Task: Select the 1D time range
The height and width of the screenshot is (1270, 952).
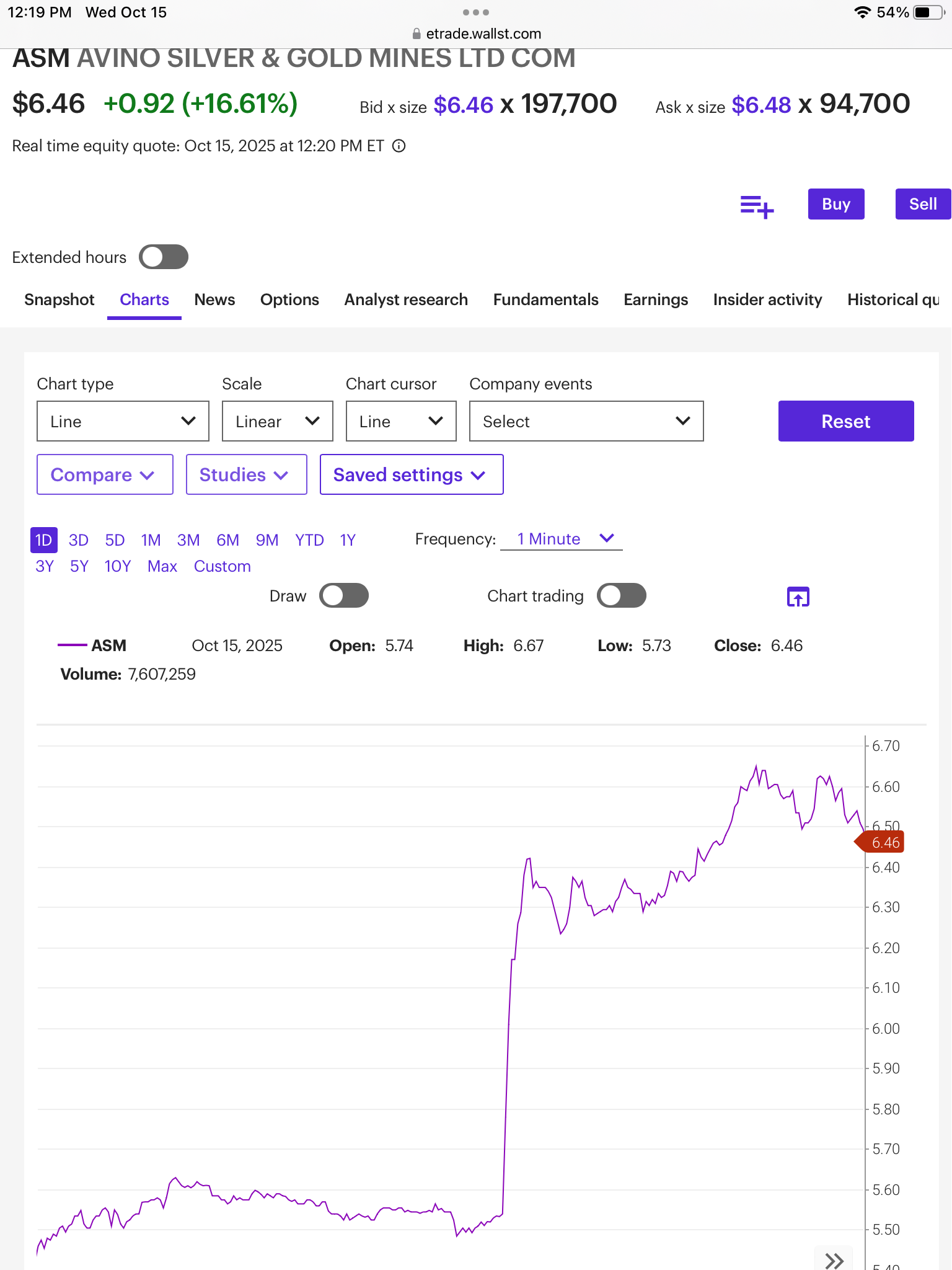Action: 44,540
